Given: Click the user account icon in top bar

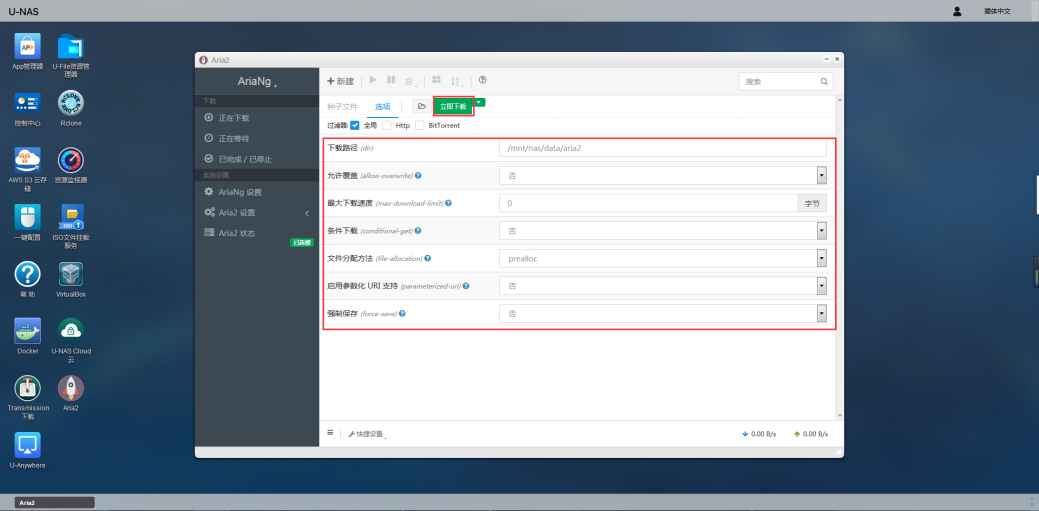Looking at the screenshot, I should click(x=957, y=11).
